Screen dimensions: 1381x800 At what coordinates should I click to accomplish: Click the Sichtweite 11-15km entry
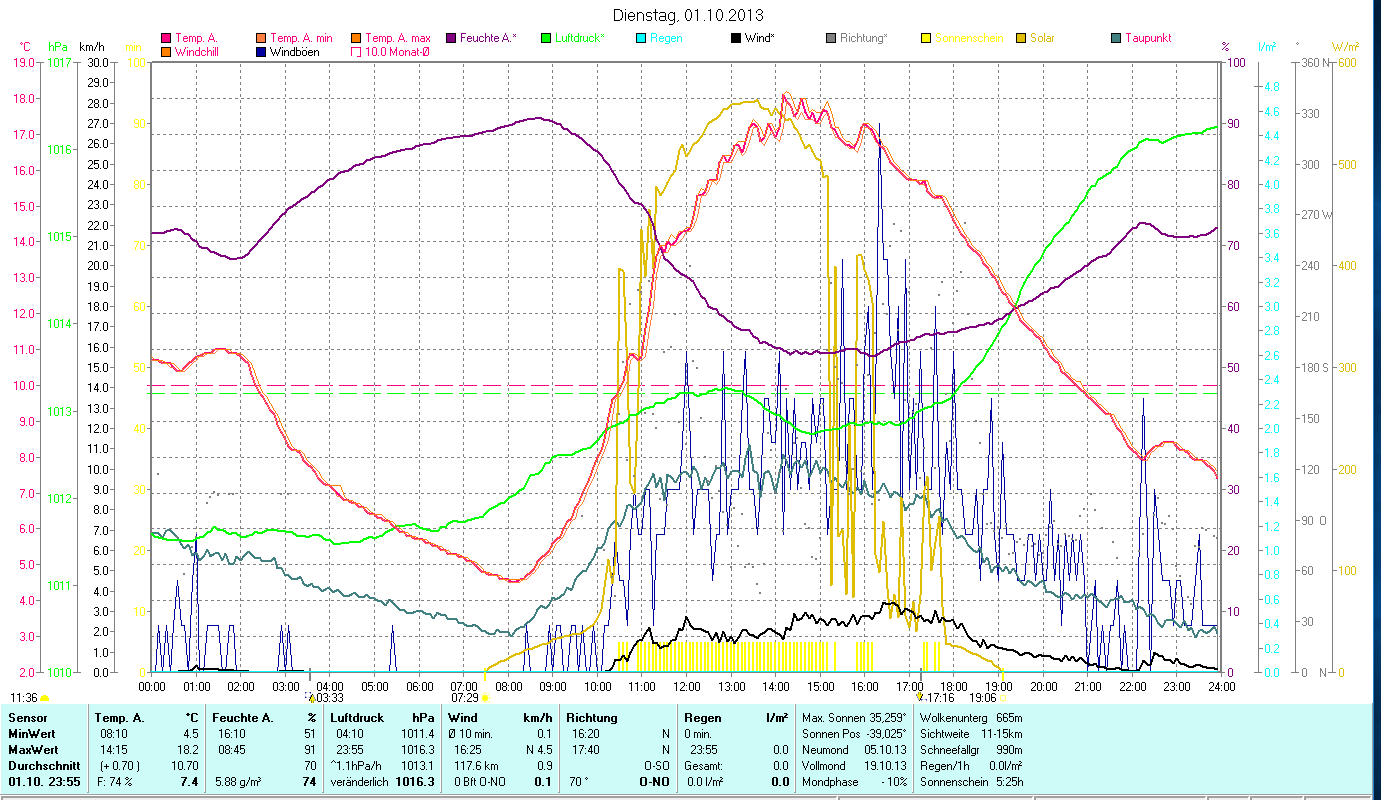click(970, 734)
